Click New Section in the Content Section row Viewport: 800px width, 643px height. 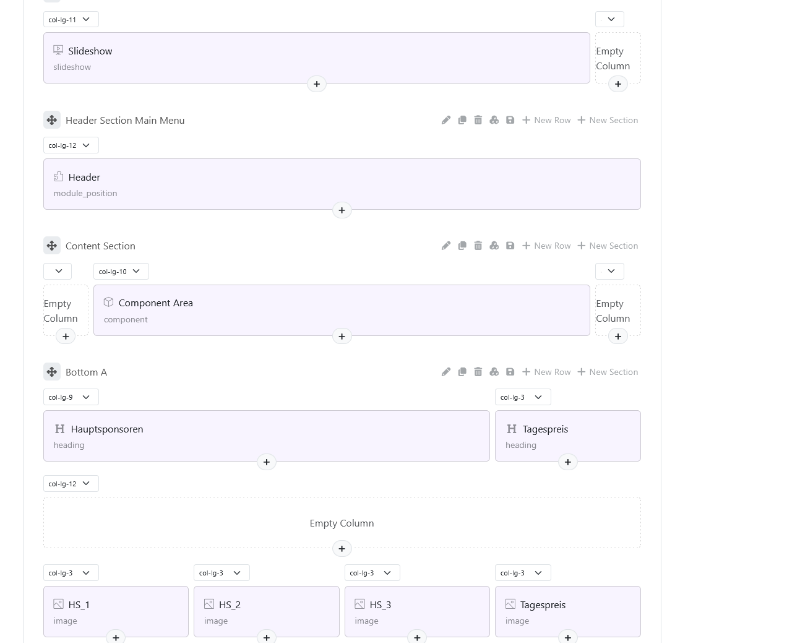[x=607, y=246]
